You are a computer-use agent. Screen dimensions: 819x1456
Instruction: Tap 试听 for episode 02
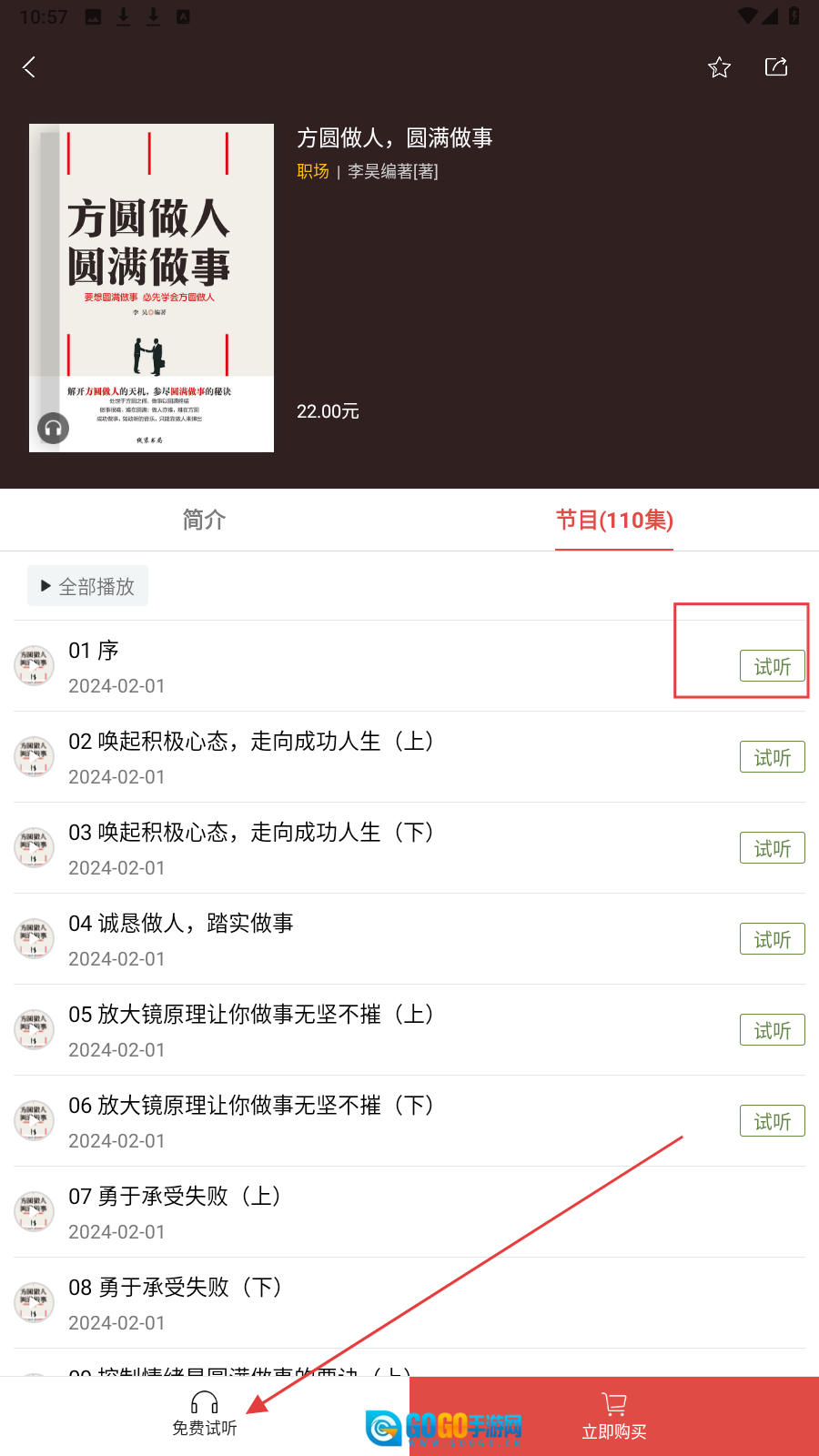point(773,757)
